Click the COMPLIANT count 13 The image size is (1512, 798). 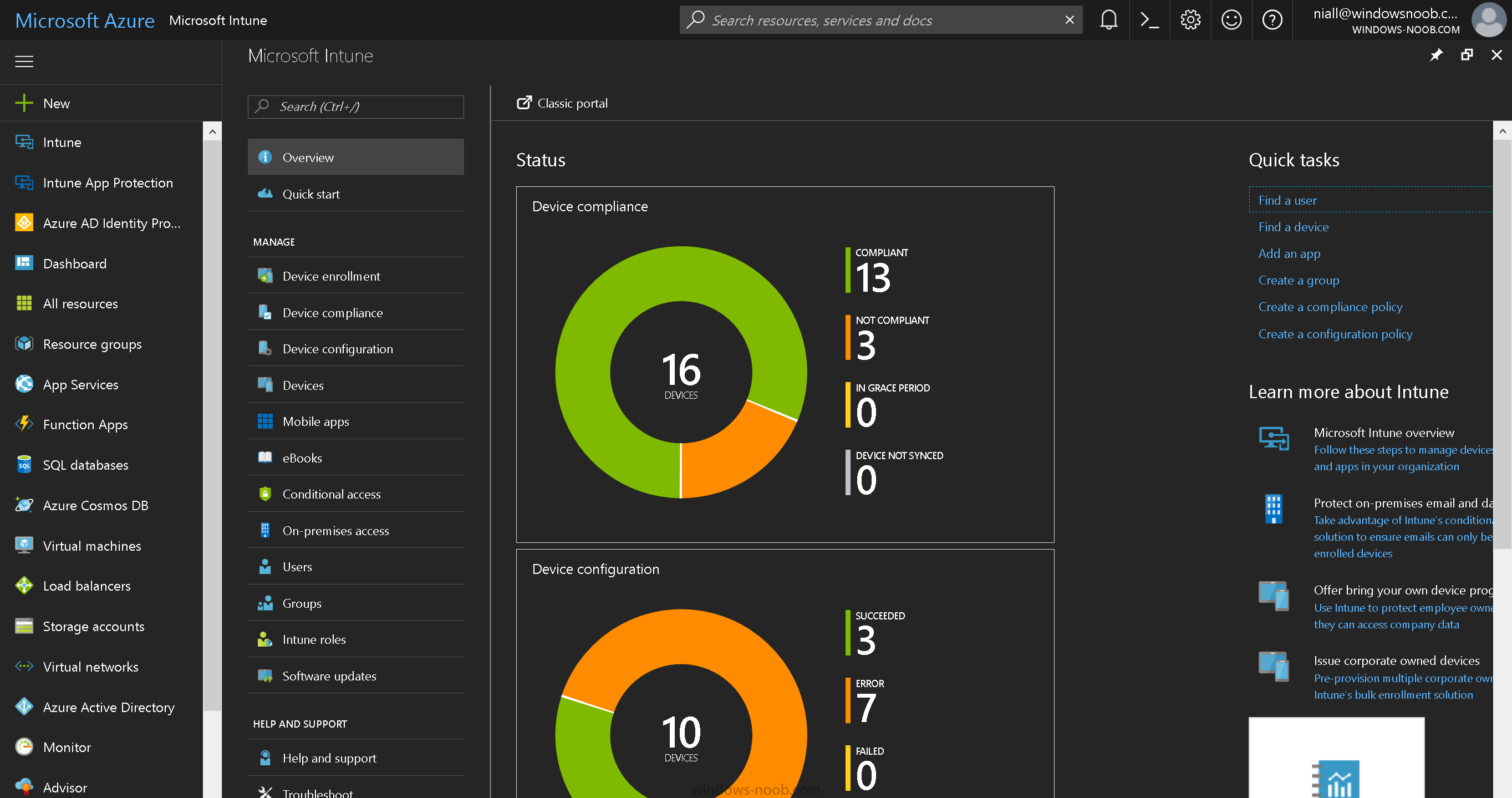(873, 277)
